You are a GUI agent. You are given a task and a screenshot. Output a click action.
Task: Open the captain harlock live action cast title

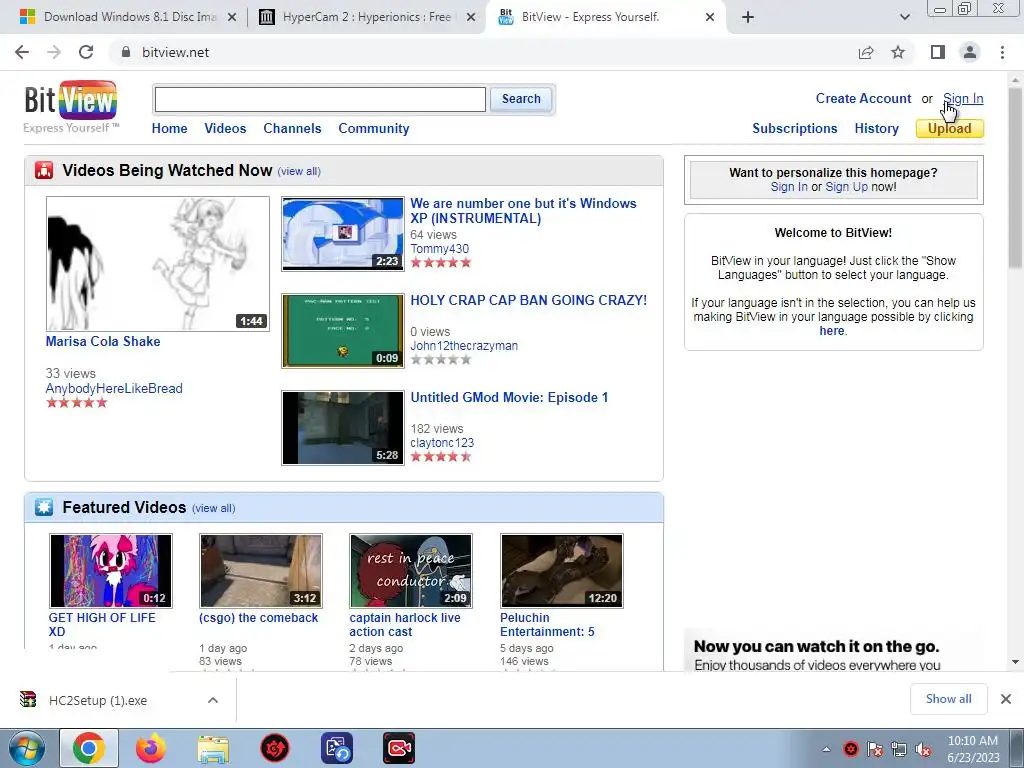point(405,624)
